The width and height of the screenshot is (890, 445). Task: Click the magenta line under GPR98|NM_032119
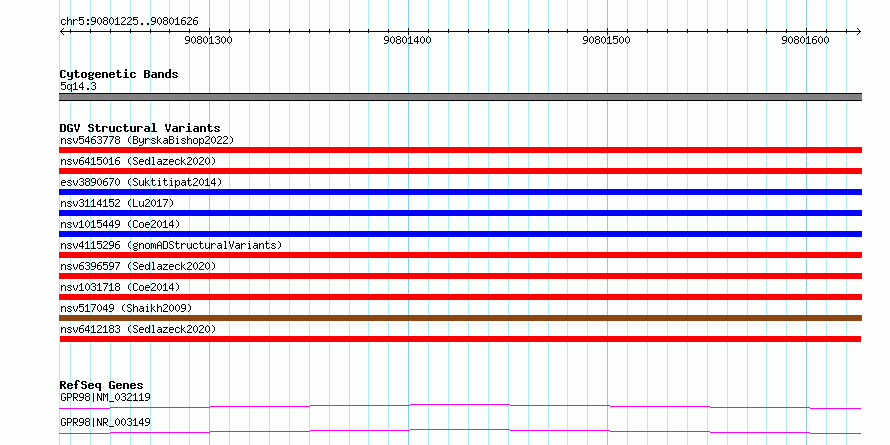pyautogui.click(x=460, y=406)
